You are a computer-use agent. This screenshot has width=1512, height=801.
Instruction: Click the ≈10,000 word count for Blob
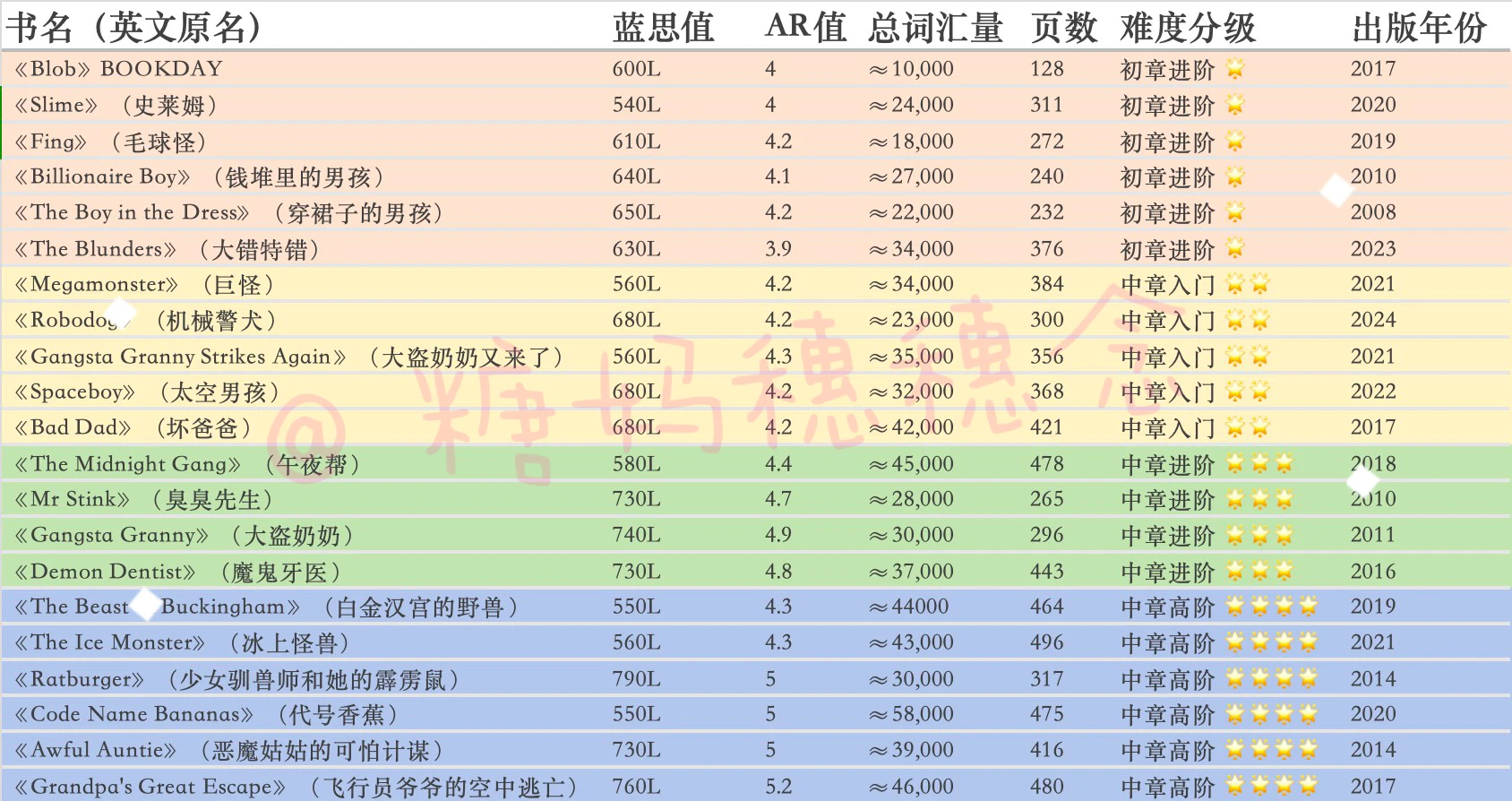pos(911,69)
